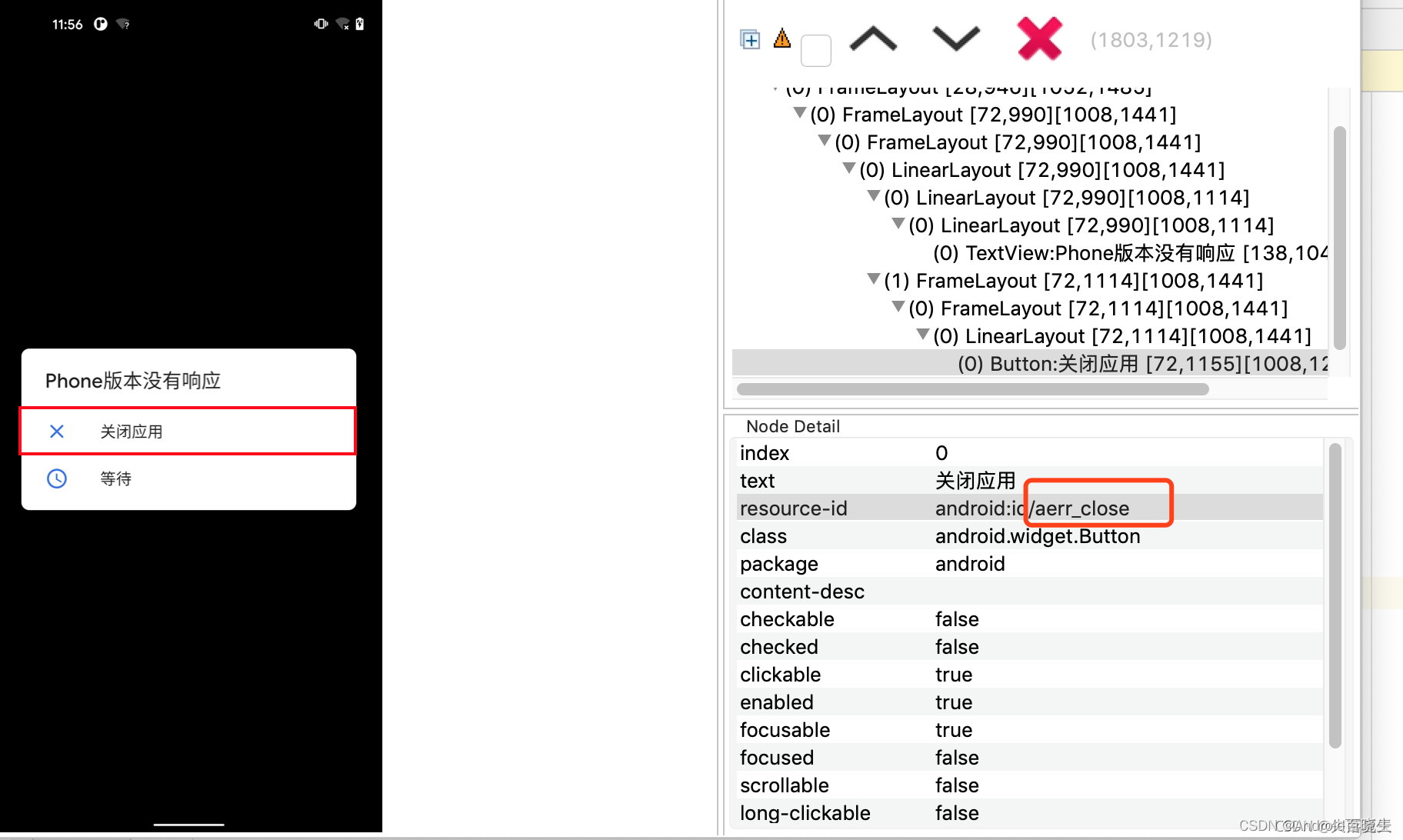The width and height of the screenshot is (1403, 840).
Task: Click the clickable row value true
Action: click(954, 675)
